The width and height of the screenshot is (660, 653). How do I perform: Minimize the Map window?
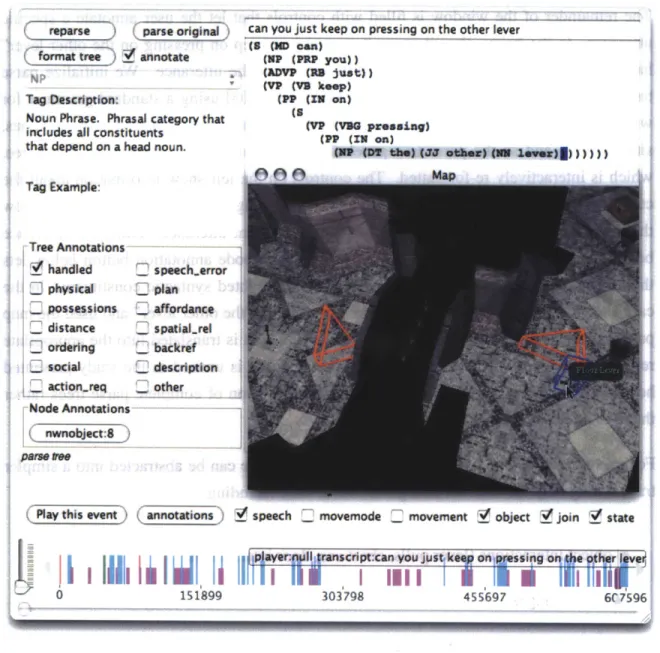280,175
